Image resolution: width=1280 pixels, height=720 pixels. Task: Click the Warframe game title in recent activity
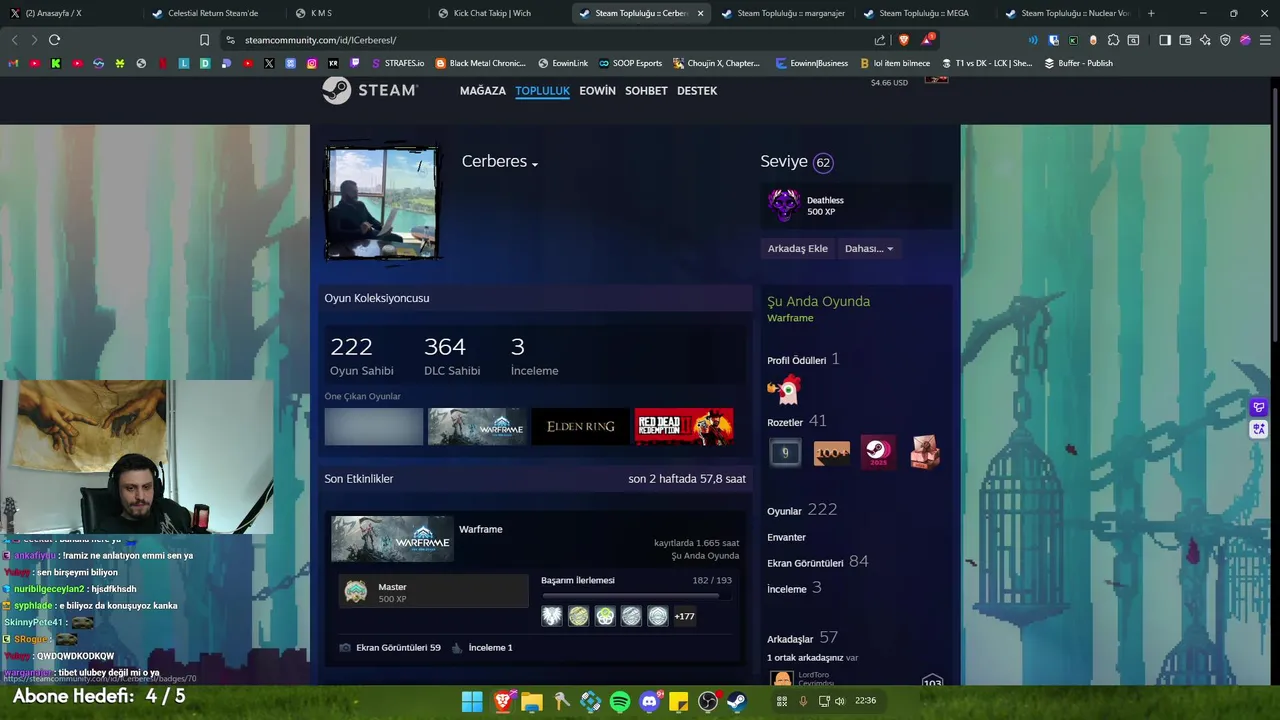481,529
